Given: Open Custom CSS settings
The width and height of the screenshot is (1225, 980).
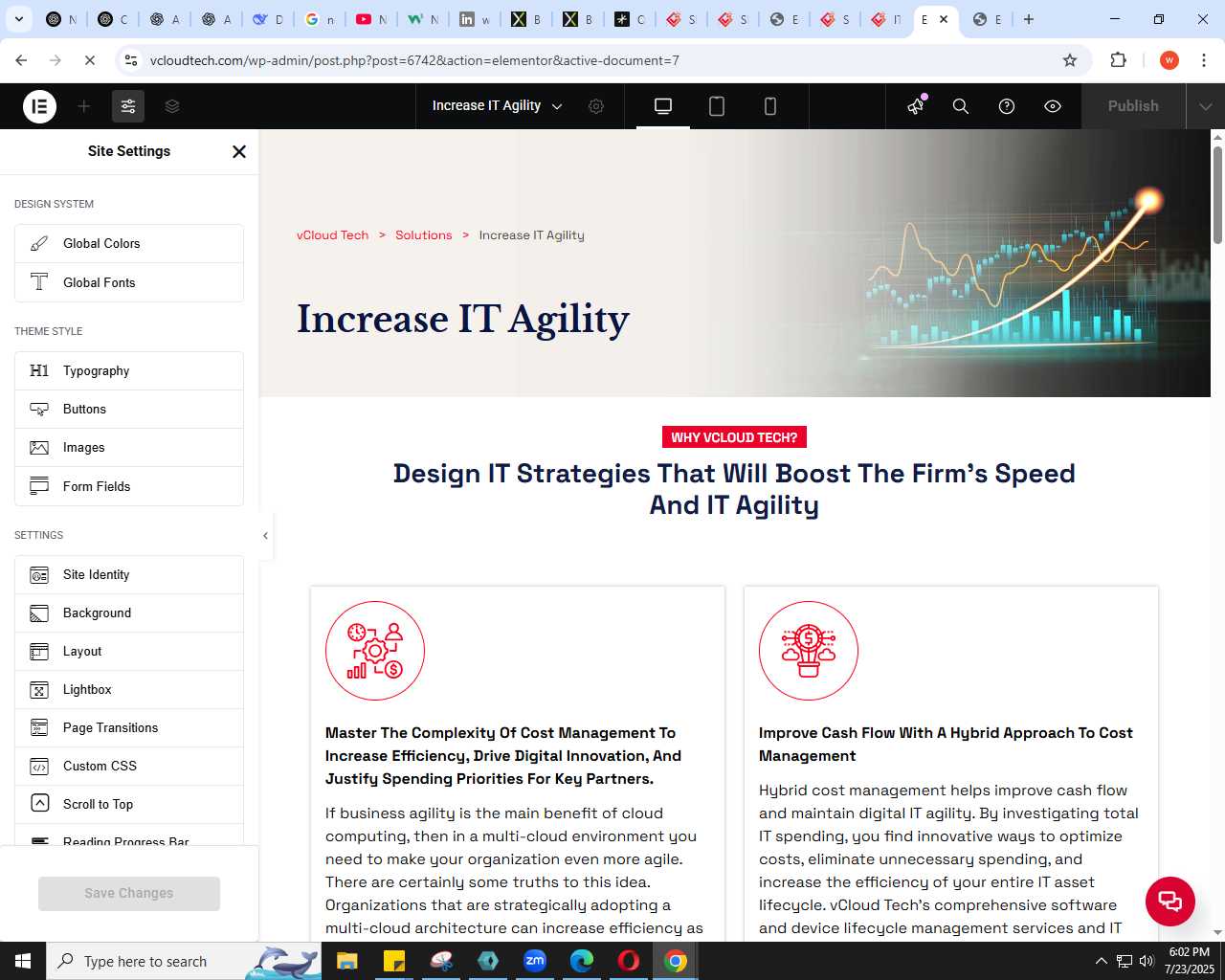Looking at the screenshot, I should click(129, 767).
